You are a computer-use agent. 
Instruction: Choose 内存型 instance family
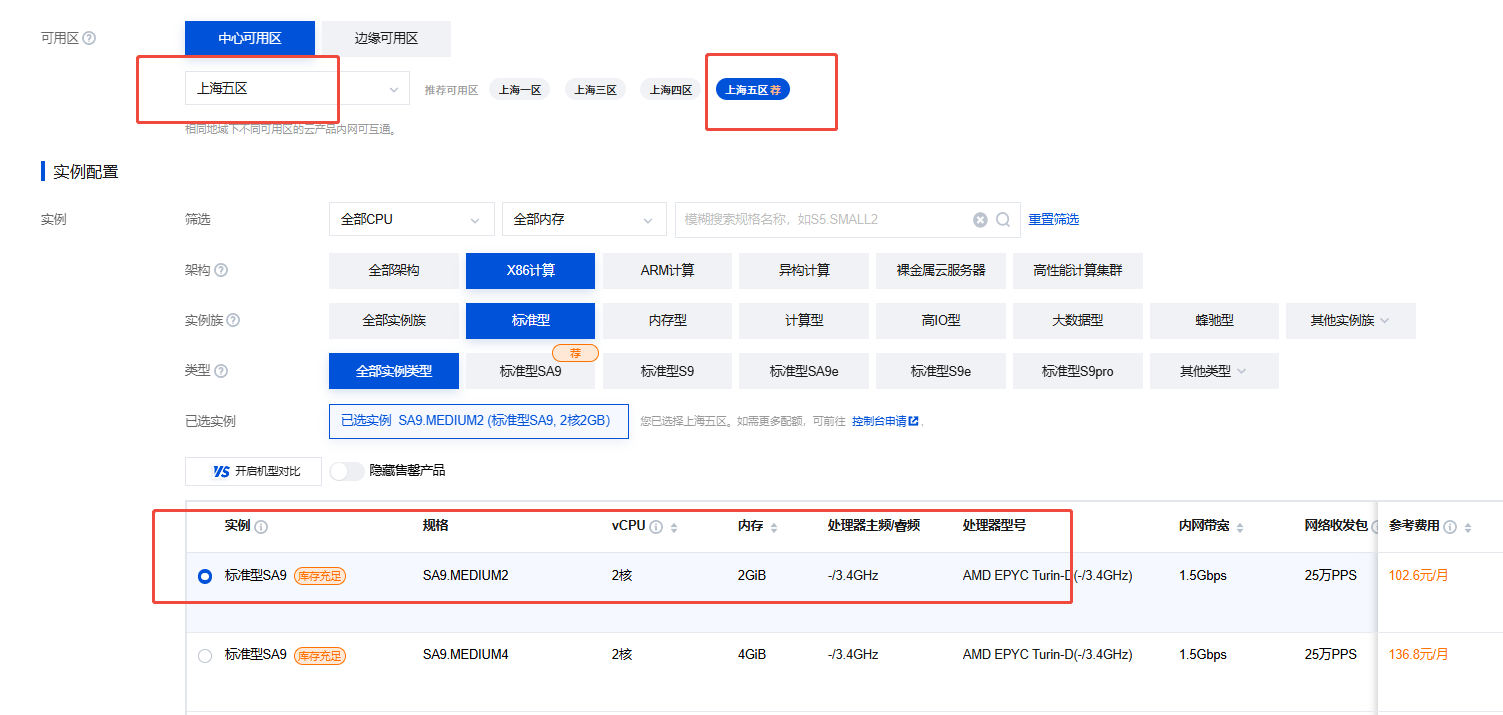click(667, 321)
